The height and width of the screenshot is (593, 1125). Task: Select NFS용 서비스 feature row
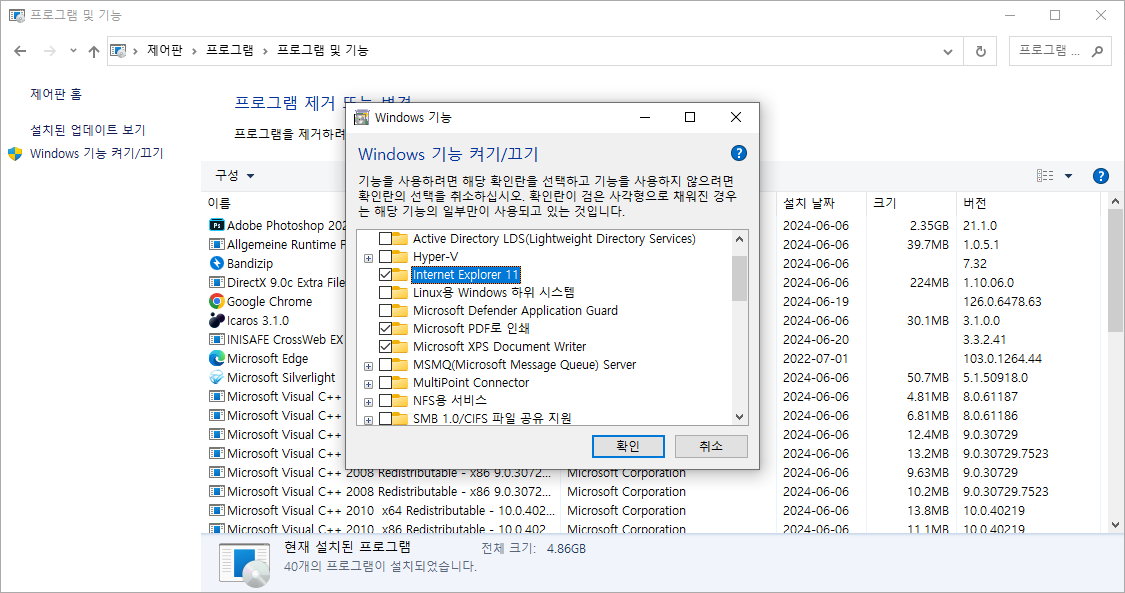(450, 400)
